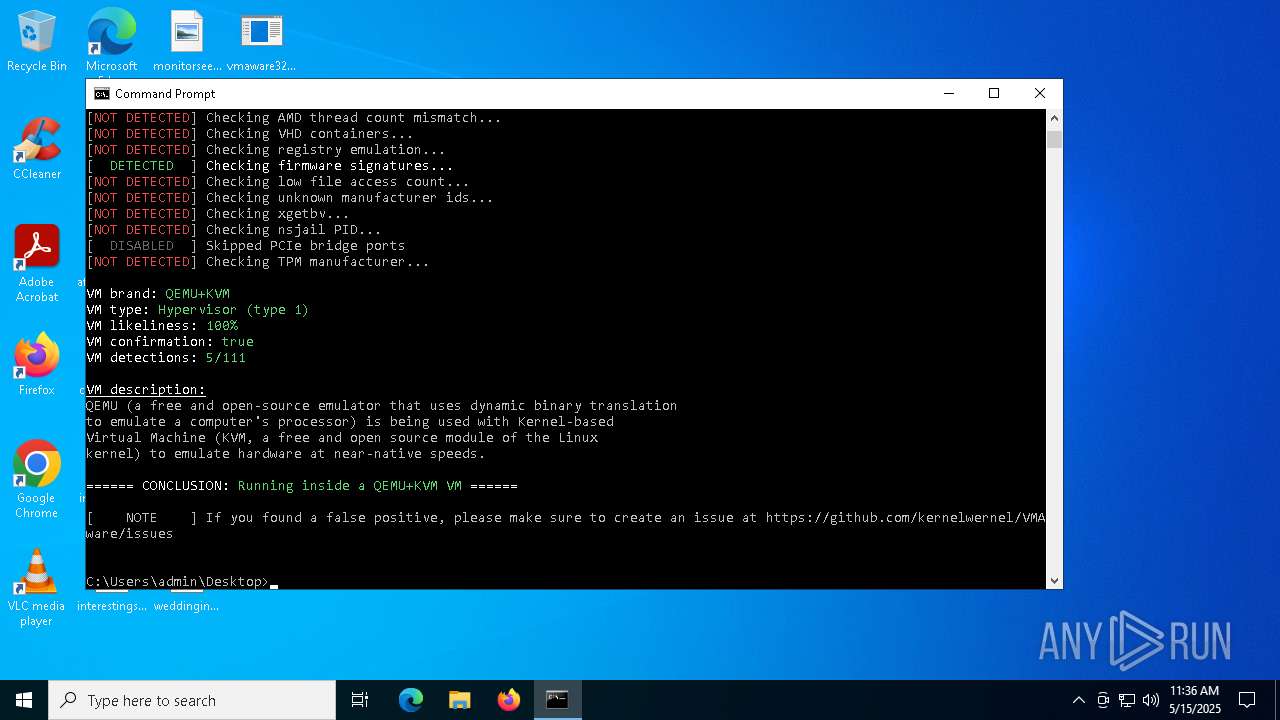
Task: Click the taskbar clock showing 11:36 AM
Action: click(x=1195, y=700)
